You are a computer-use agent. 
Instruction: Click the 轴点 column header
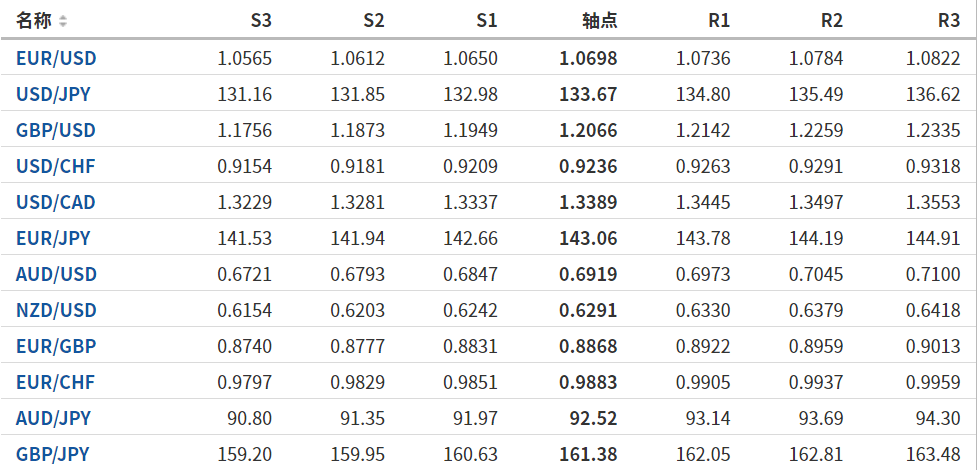(x=599, y=21)
